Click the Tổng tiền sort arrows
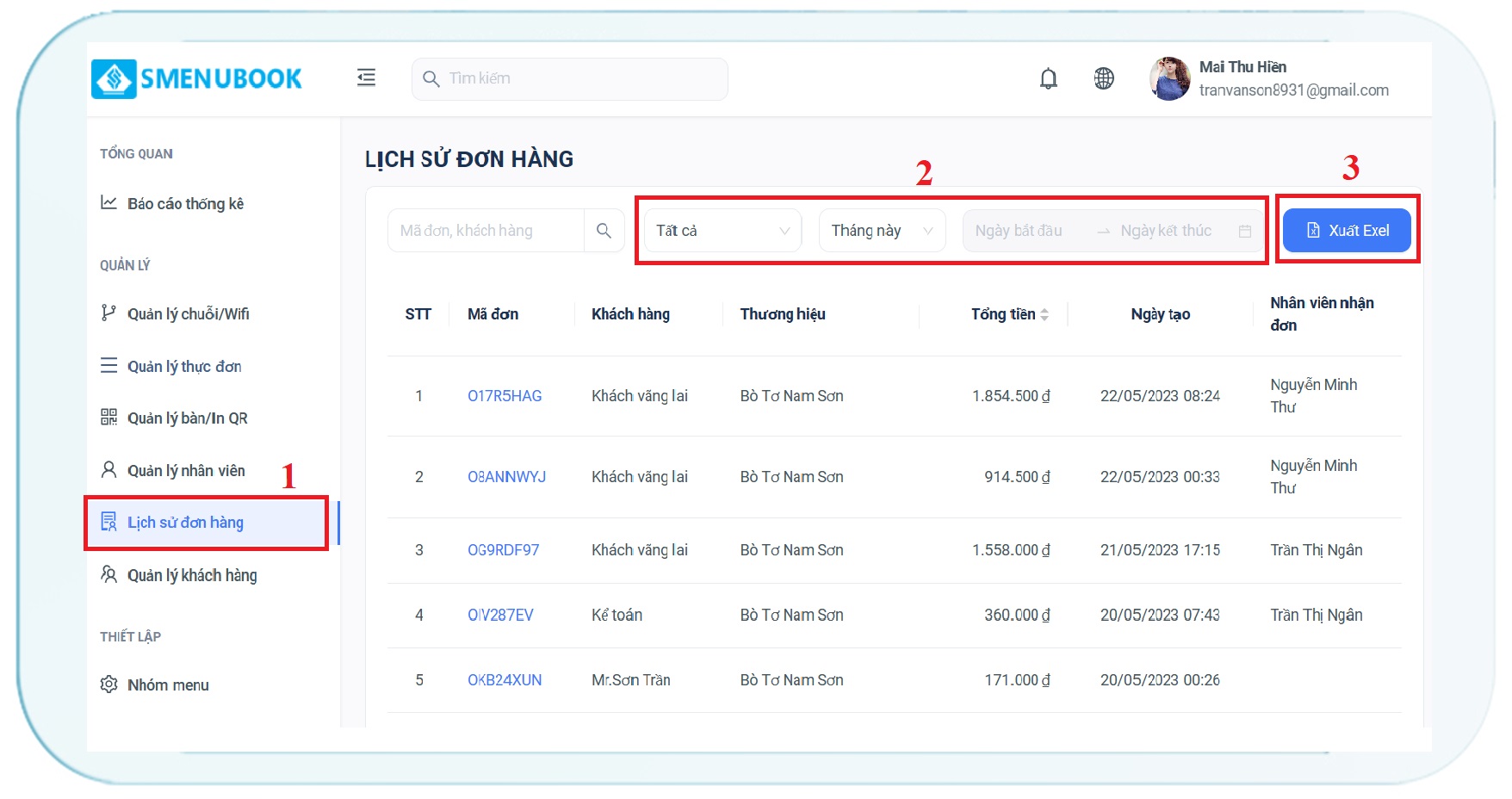 (1044, 315)
